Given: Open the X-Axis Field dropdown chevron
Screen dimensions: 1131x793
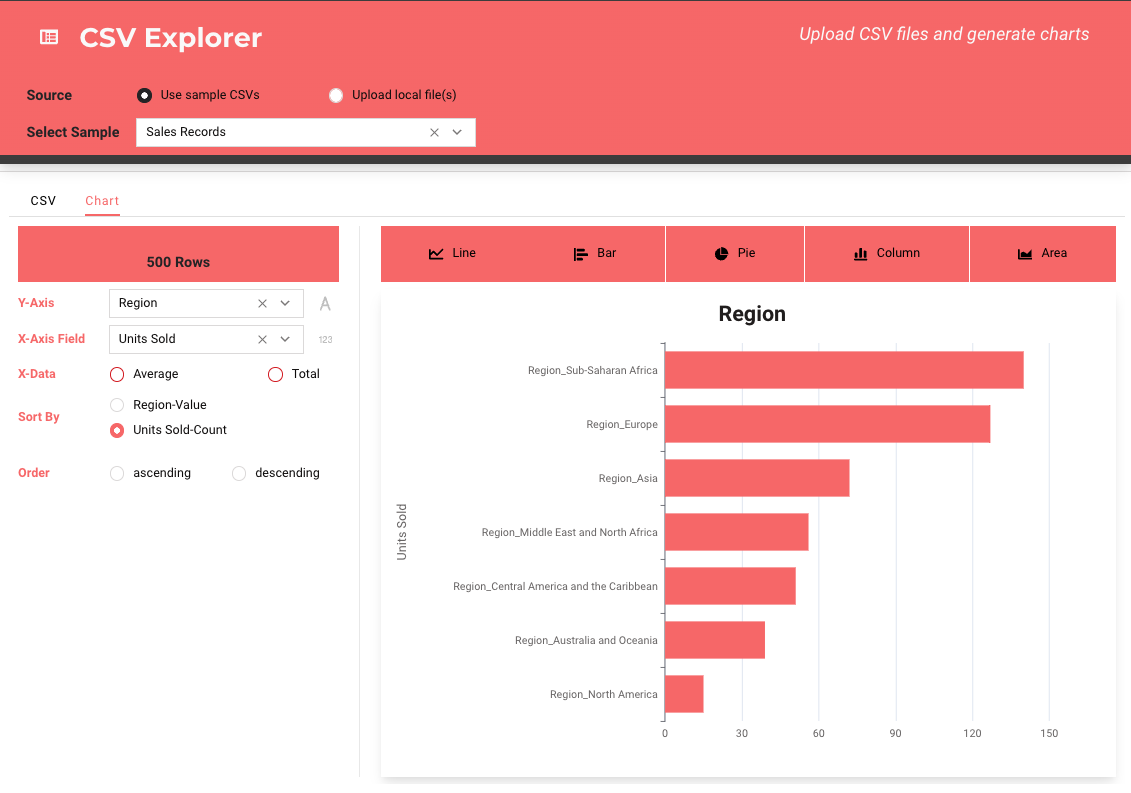Looking at the screenshot, I should (x=285, y=339).
